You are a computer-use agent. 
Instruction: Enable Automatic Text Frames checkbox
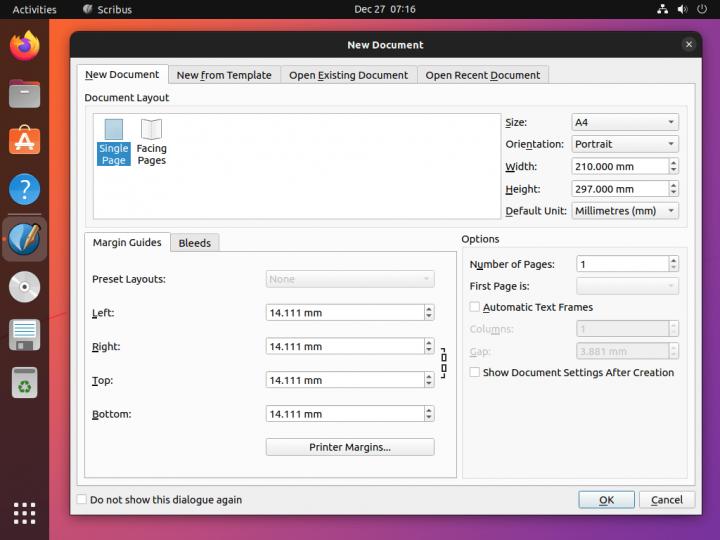(475, 307)
